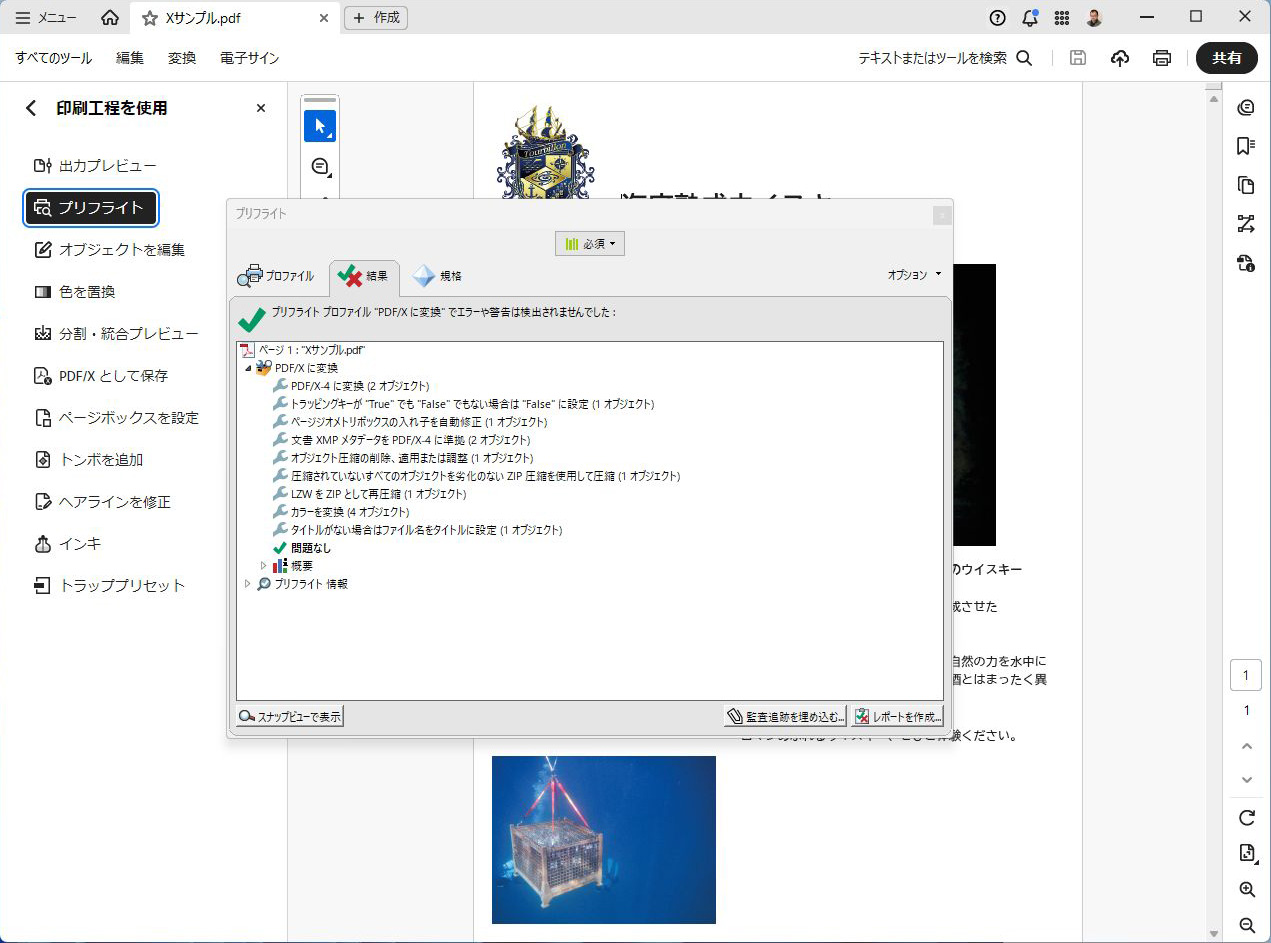Open the 必須 library dropdown
The height and width of the screenshot is (943, 1271).
pos(590,243)
